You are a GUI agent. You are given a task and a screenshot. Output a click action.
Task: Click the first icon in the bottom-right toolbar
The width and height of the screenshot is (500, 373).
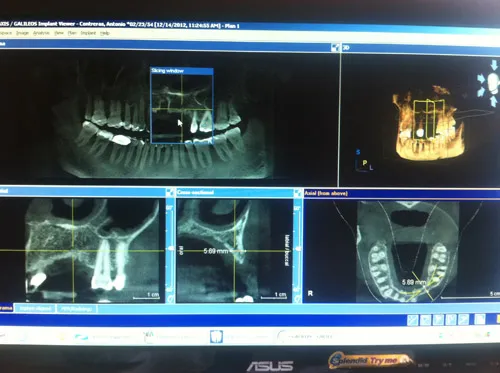pos(413,320)
